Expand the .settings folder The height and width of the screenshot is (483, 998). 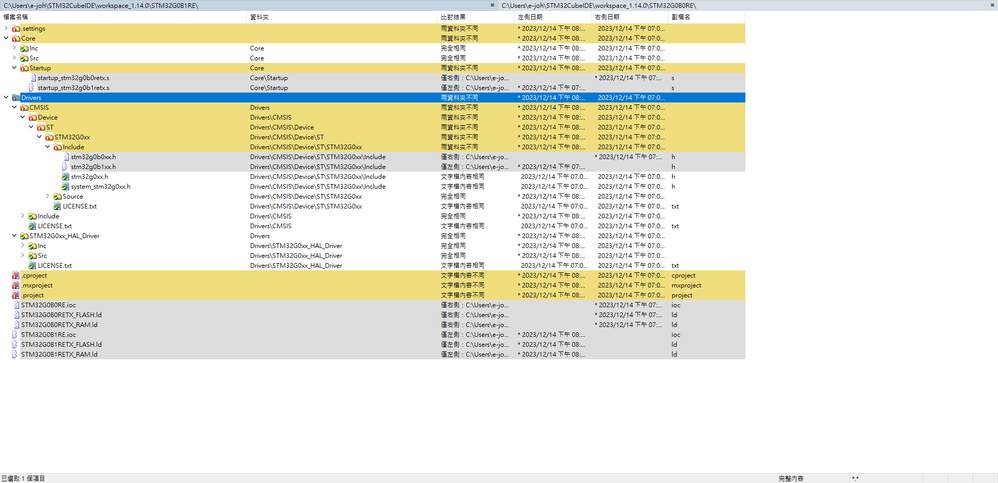(6, 29)
